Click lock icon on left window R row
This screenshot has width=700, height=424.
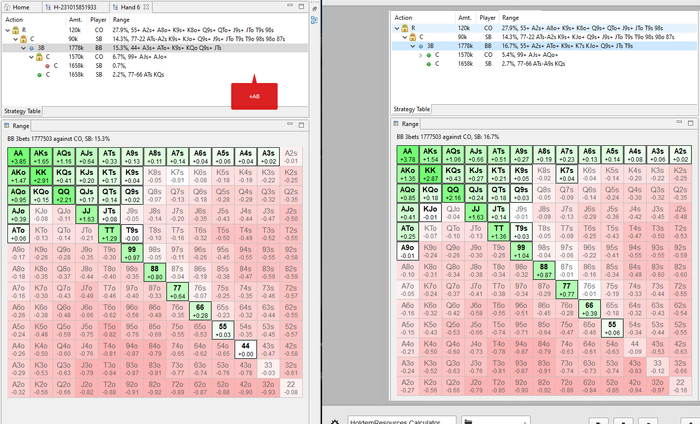coord(15,30)
